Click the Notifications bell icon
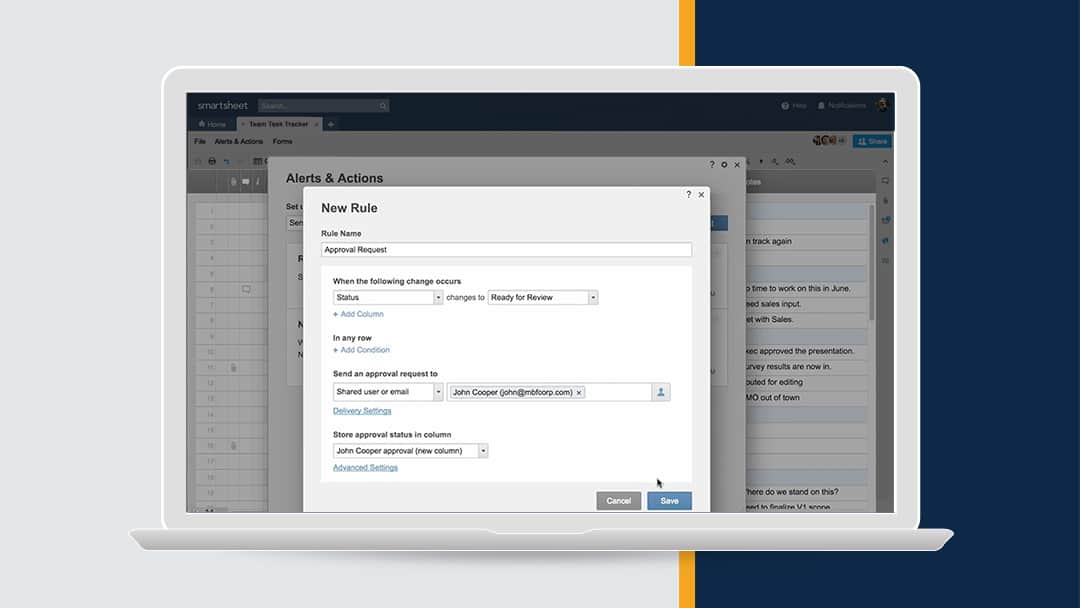The height and width of the screenshot is (608, 1080). point(822,105)
